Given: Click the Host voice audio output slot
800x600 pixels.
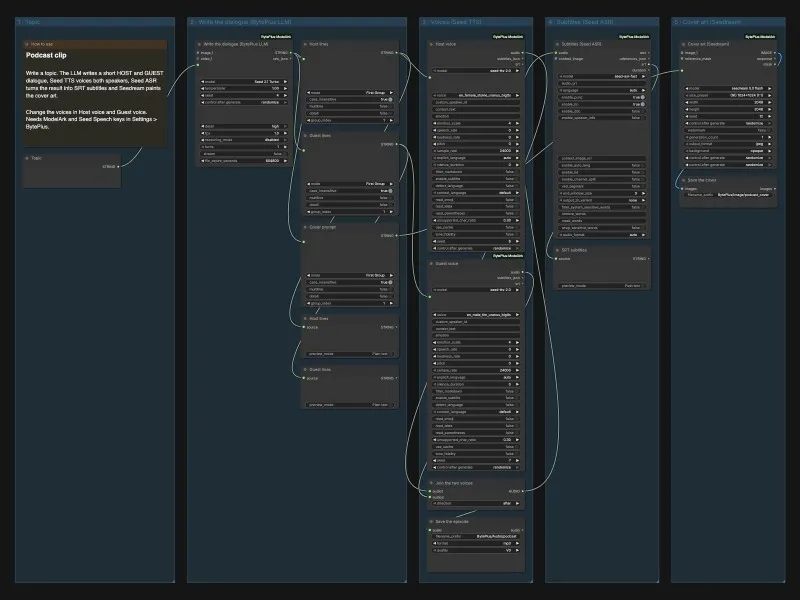Looking at the screenshot, I should point(522,53).
